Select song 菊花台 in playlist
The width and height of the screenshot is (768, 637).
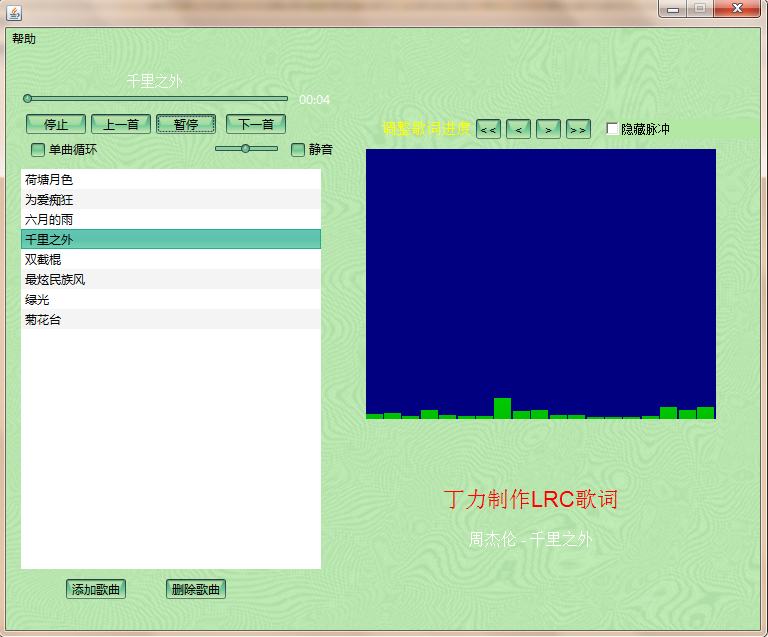click(171, 319)
